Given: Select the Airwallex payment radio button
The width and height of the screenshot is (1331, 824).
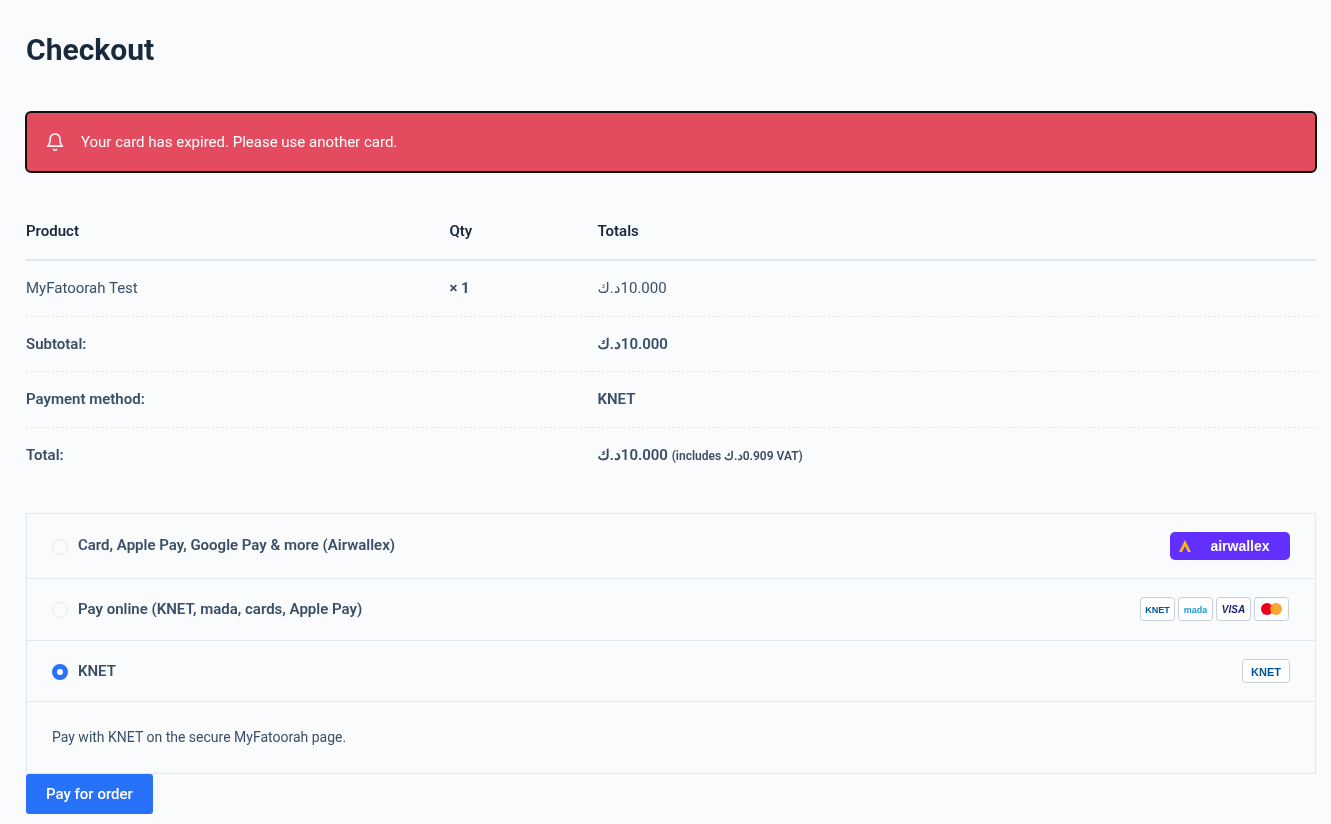Looking at the screenshot, I should tap(60, 547).
